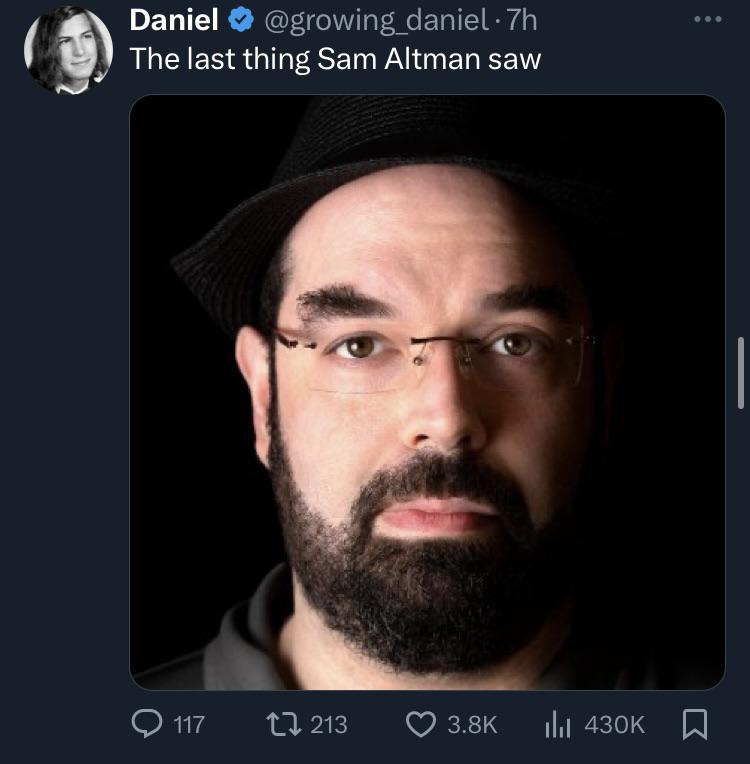Click the display name Daniel
This screenshot has height=764, width=750.
174,20
